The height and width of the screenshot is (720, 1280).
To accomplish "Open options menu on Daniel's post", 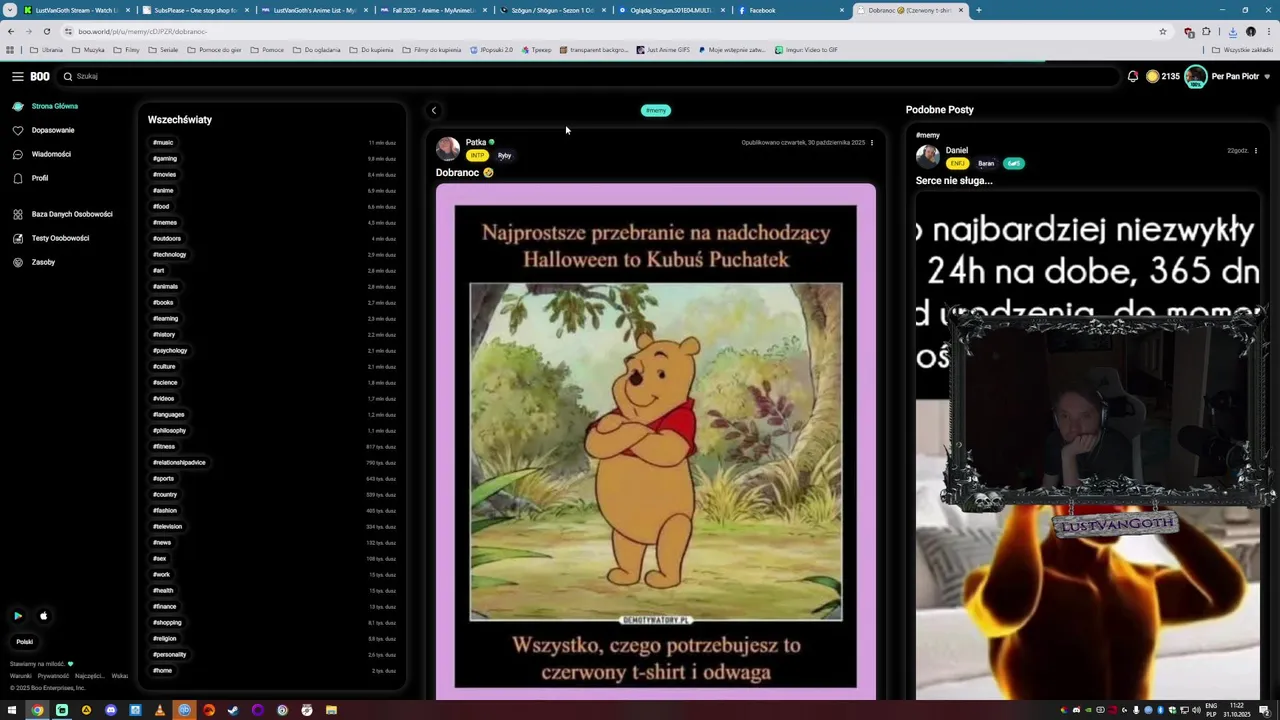I will click(x=1256, y=150).
